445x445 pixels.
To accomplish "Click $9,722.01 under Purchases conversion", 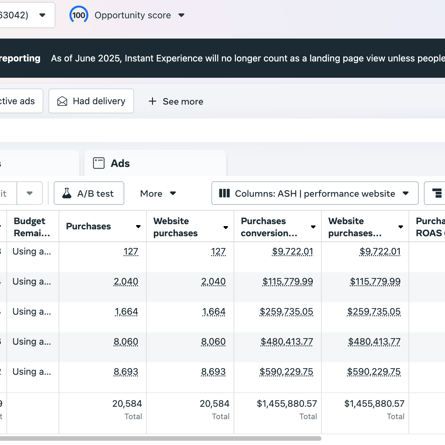I will coord(293,251).
